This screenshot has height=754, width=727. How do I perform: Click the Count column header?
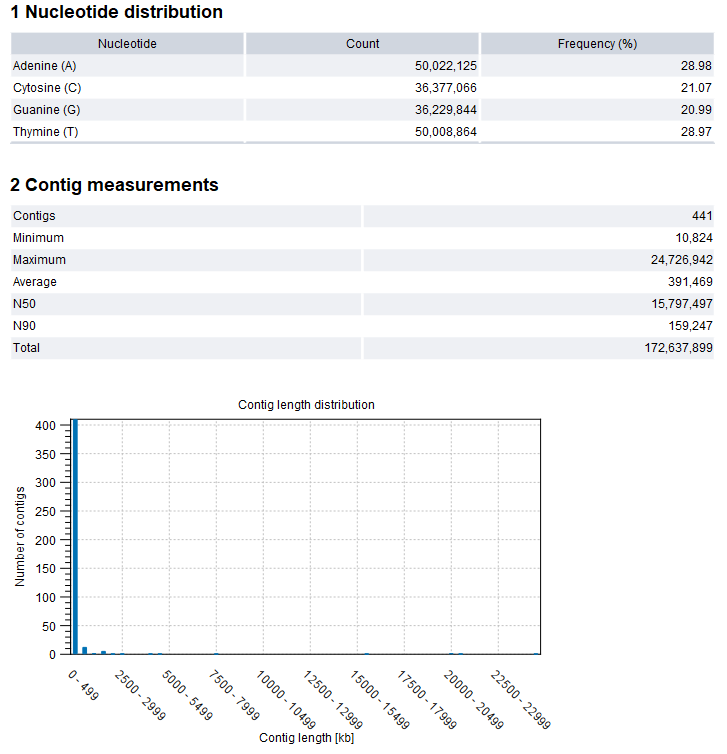click(x=362, y=44)
